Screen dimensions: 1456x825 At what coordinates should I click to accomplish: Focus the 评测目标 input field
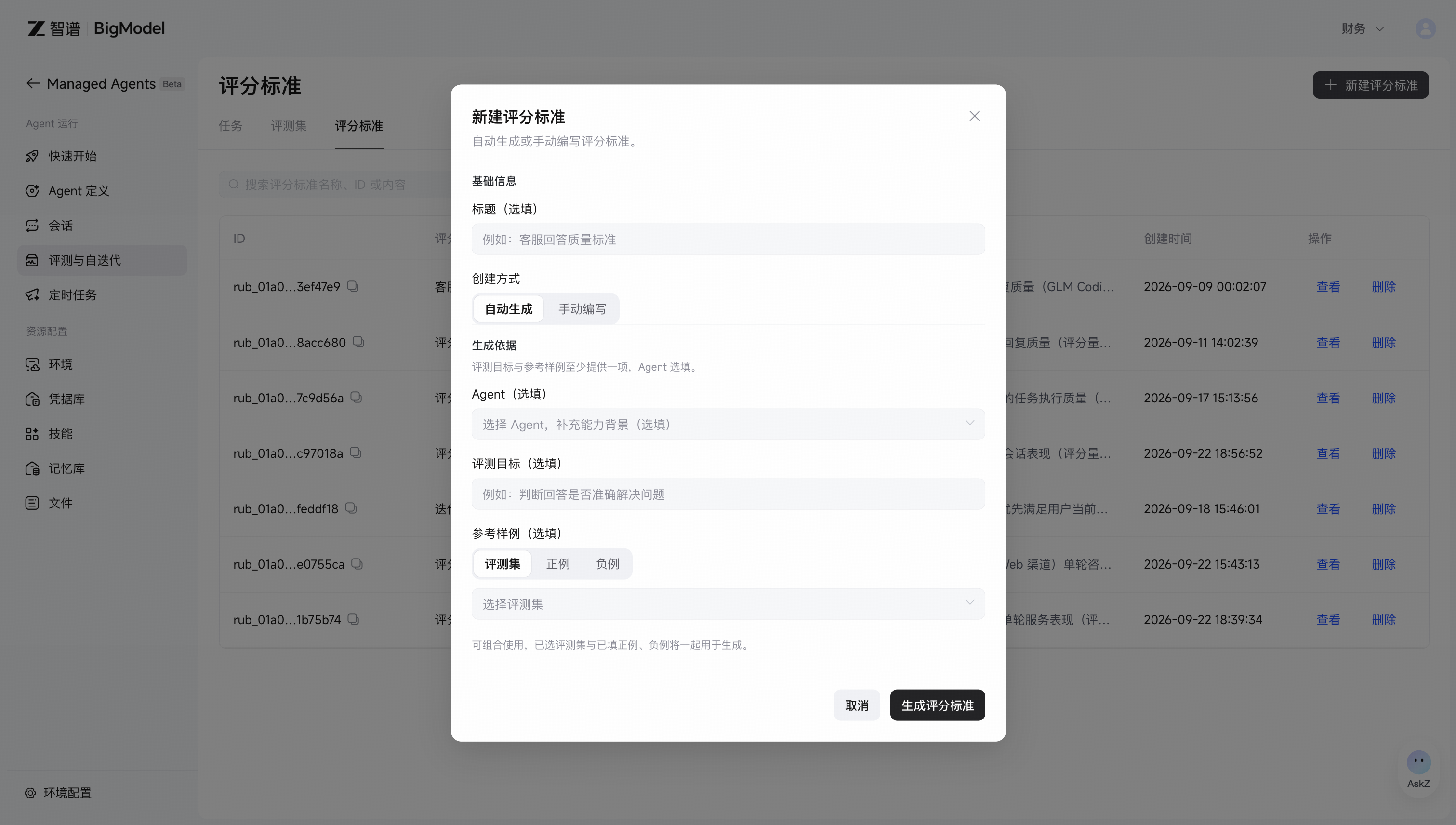click(x=728, y=494)
